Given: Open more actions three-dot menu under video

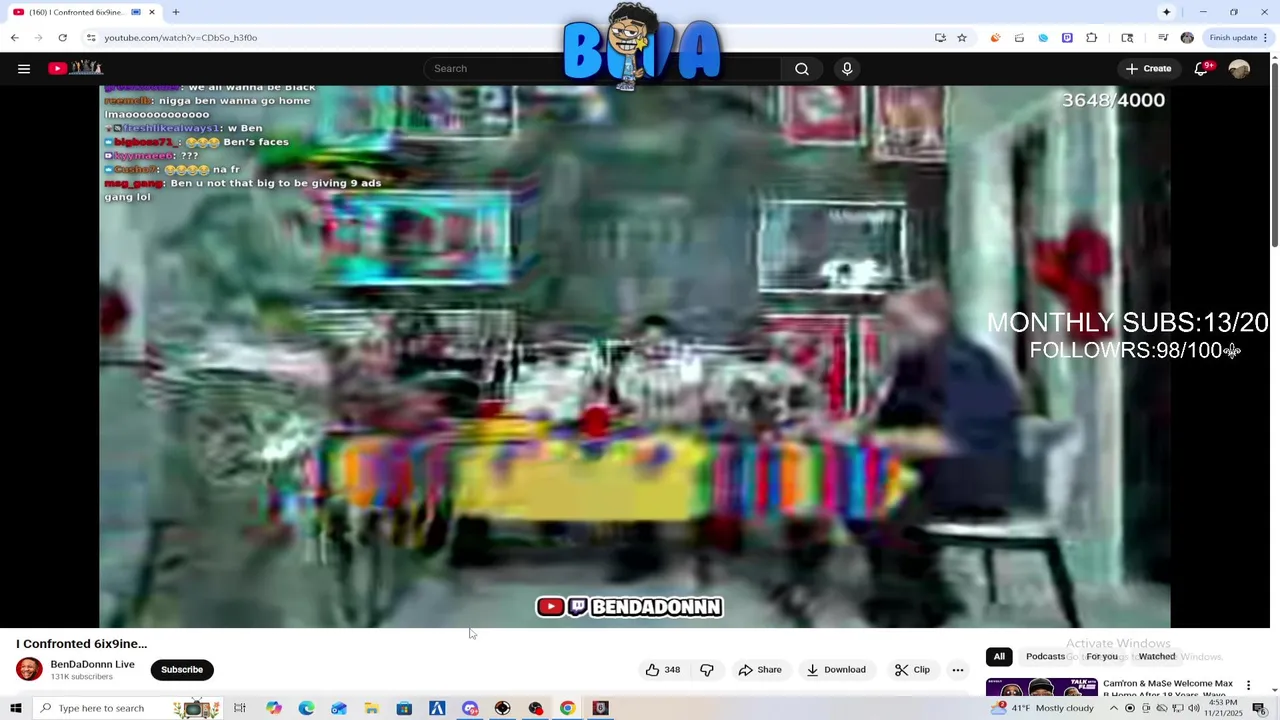Looking at the screenshot, I should pos(958,670).
